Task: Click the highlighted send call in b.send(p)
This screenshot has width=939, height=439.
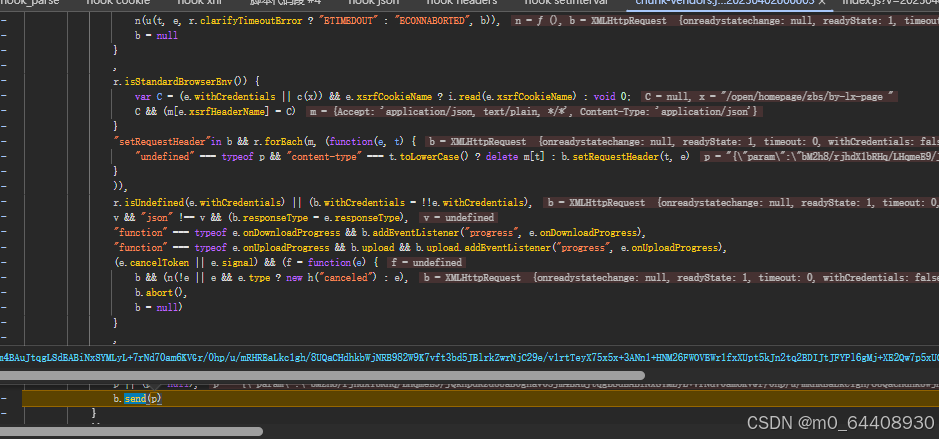Action: point(134,398)
